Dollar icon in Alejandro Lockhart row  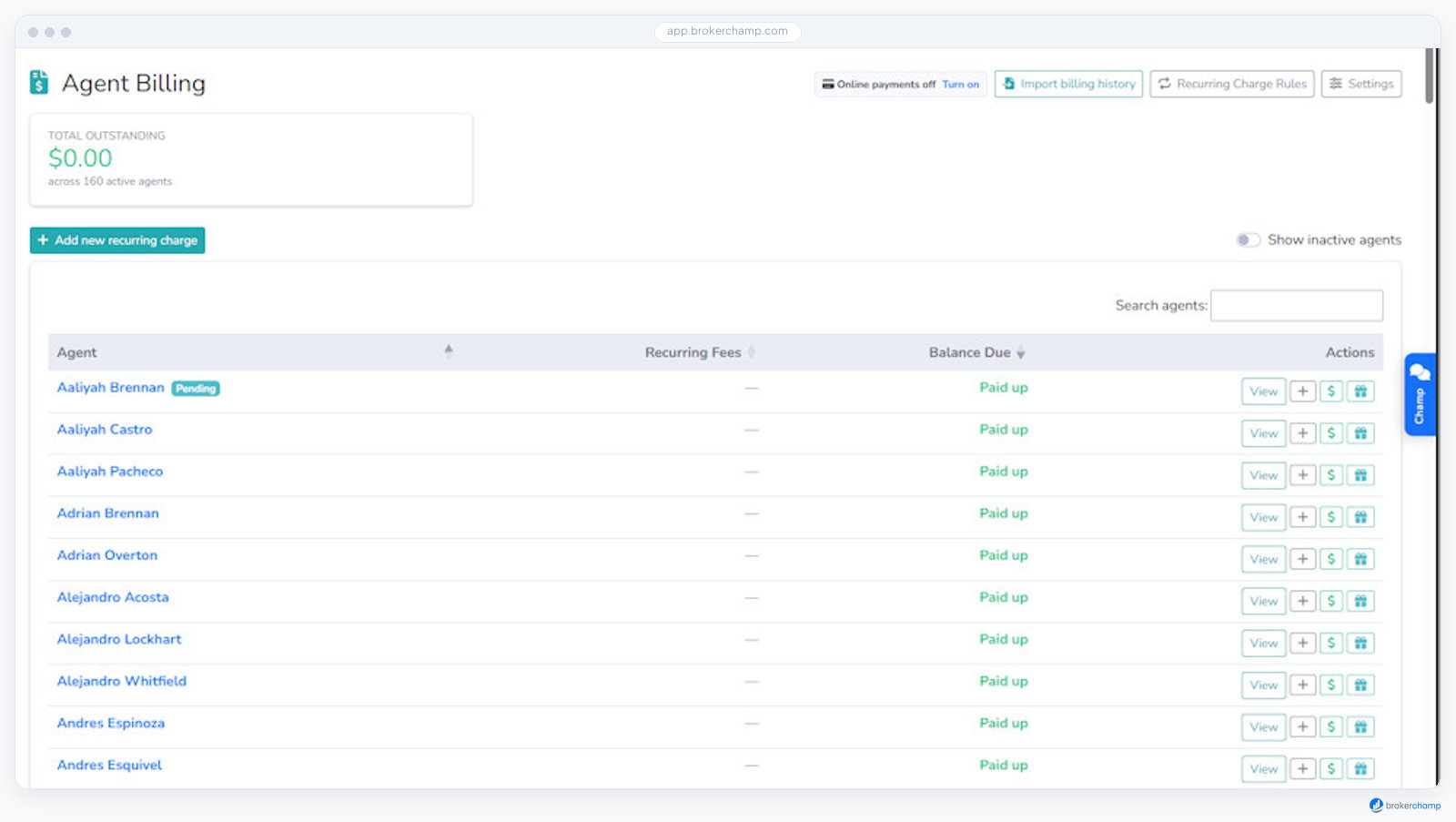[1331, 643]
